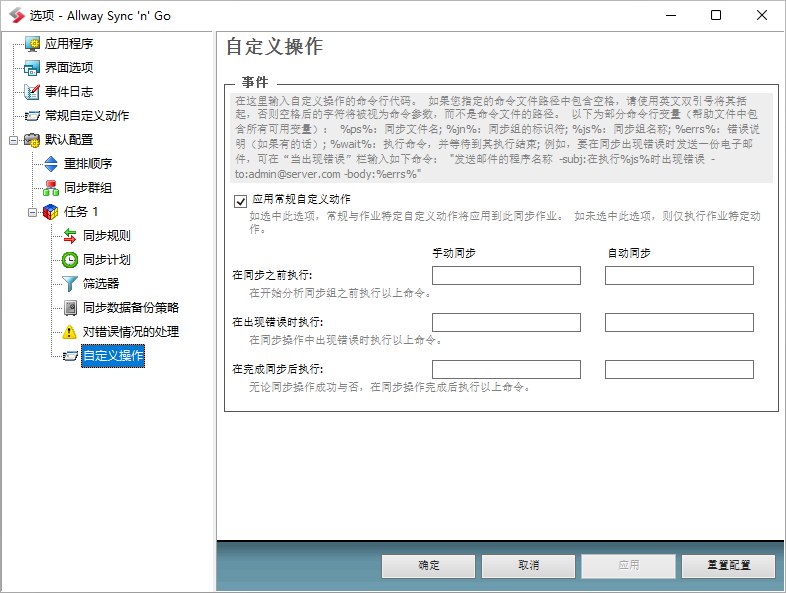Click the 同步规则 arrows icon
This screenshot has width=786, height=593.
pyautogui.click(x=70, y=236)
